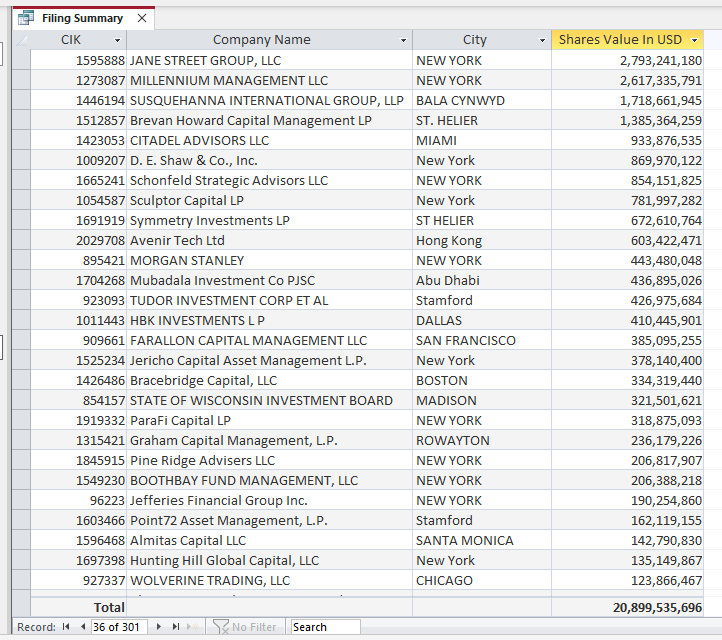Click cell Brevan Howard Capital Management LP
Viewport: 722px width, 640px height.
pyautogui.click(x=269, y=120)
